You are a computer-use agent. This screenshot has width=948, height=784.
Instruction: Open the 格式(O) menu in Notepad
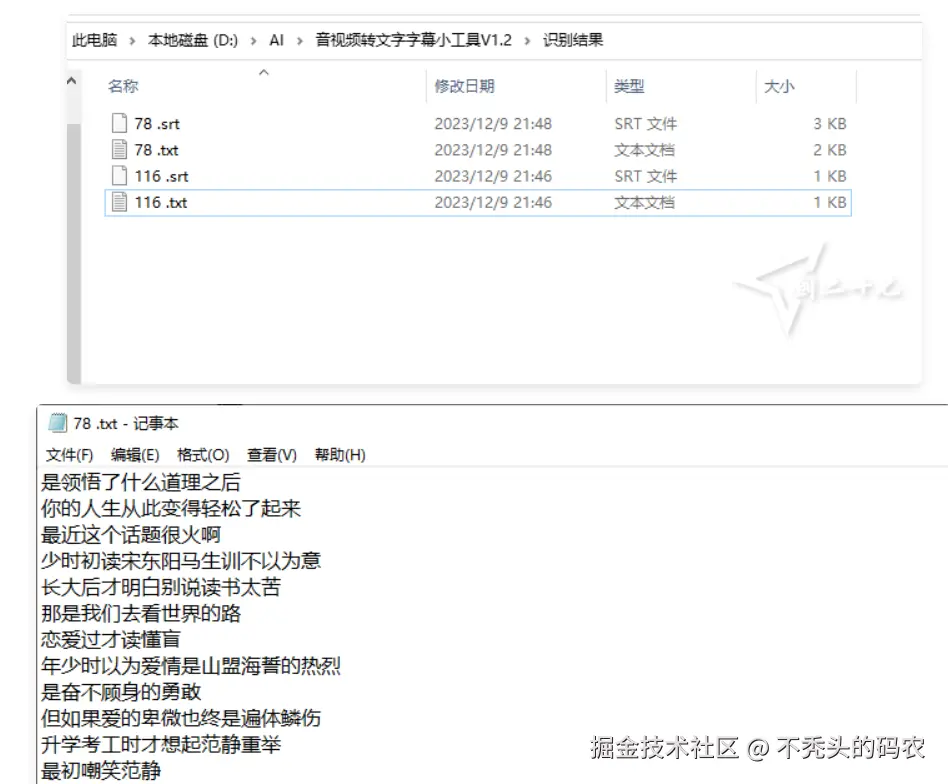(203, 455)
